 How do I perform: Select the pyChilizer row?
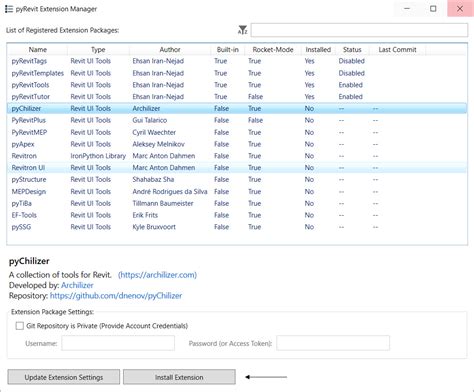[x=237, y=108]
